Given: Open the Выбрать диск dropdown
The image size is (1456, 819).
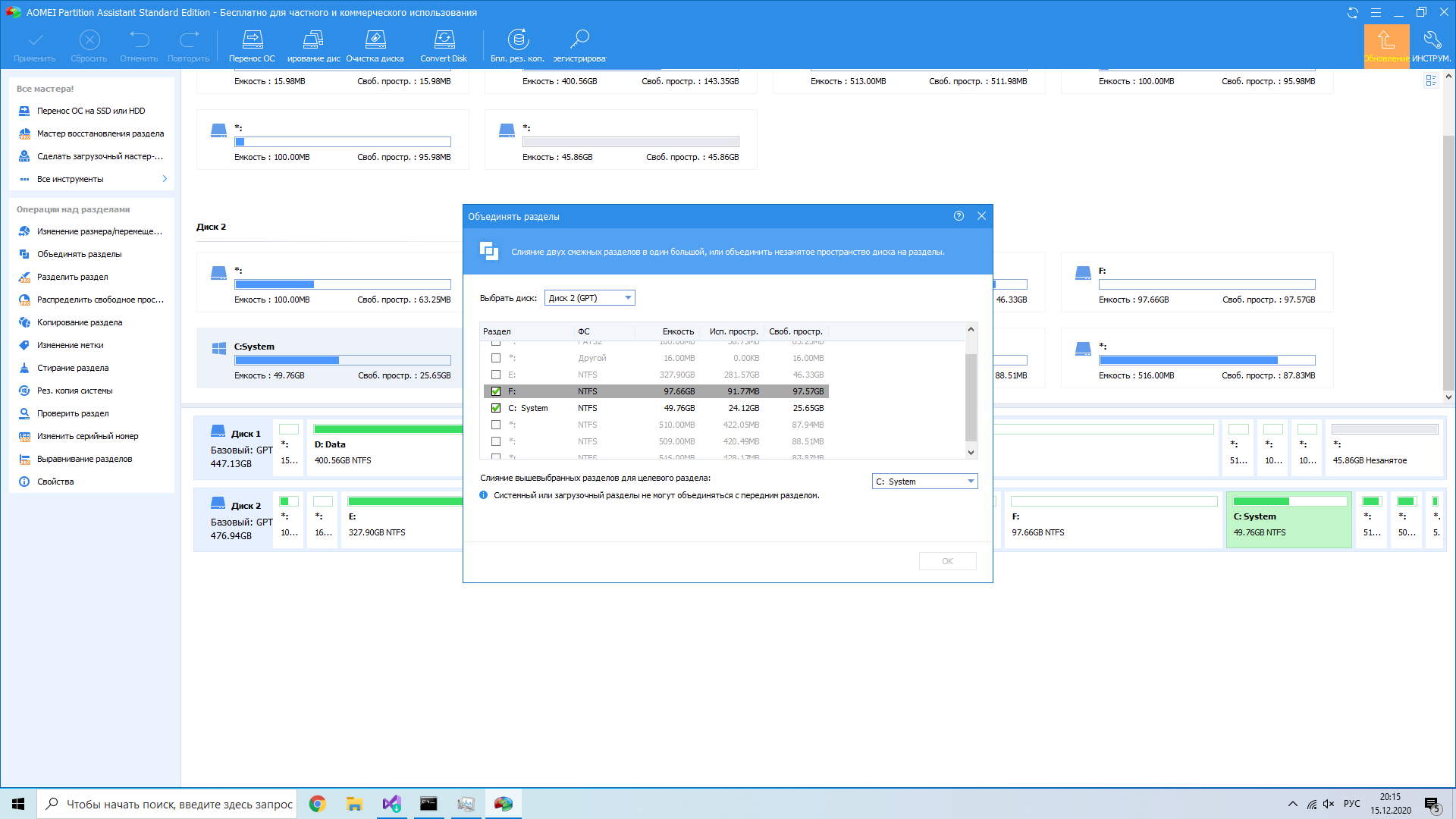Looking at the screenshot, I should pos(589,298).
